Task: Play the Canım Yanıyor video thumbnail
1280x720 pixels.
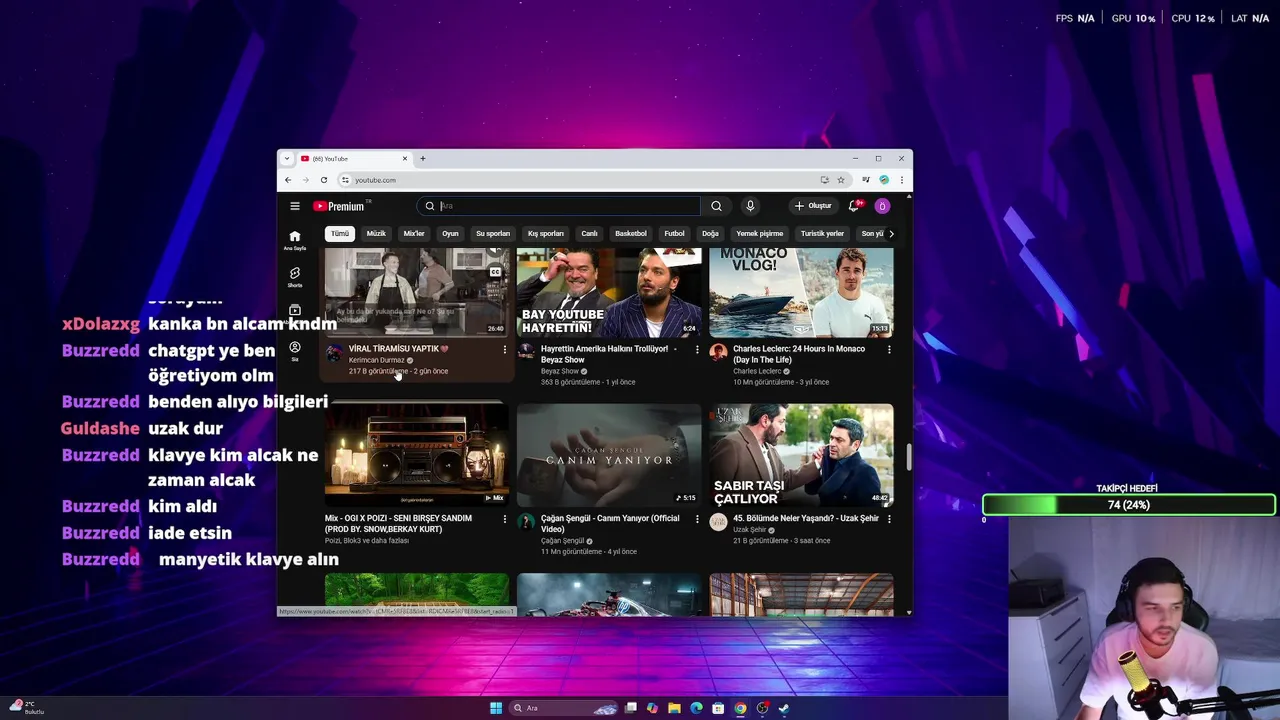Action: [609, 455]
